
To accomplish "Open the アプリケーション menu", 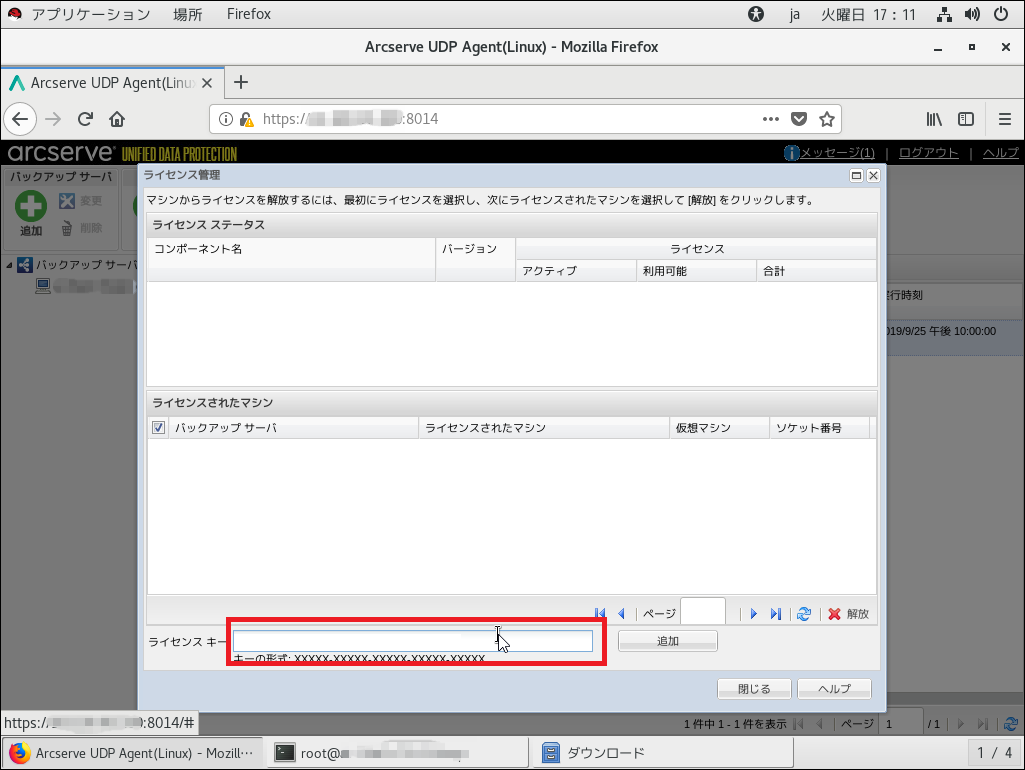I will (x=91, y=14).
